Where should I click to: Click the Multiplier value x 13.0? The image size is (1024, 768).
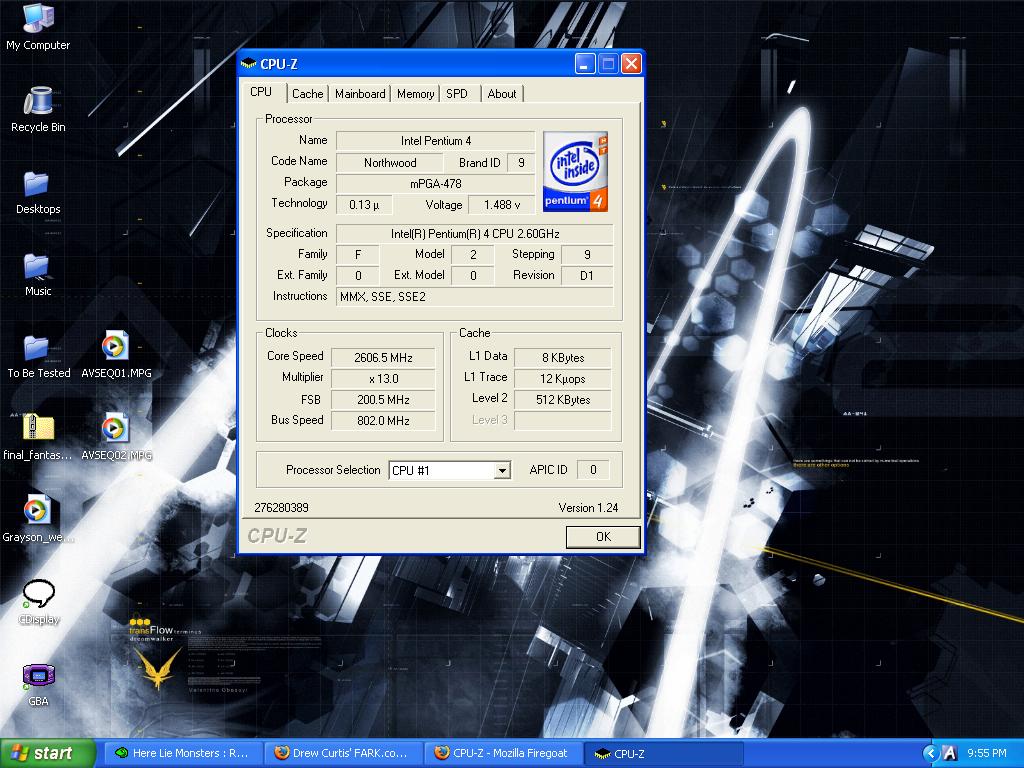(383, 379)
